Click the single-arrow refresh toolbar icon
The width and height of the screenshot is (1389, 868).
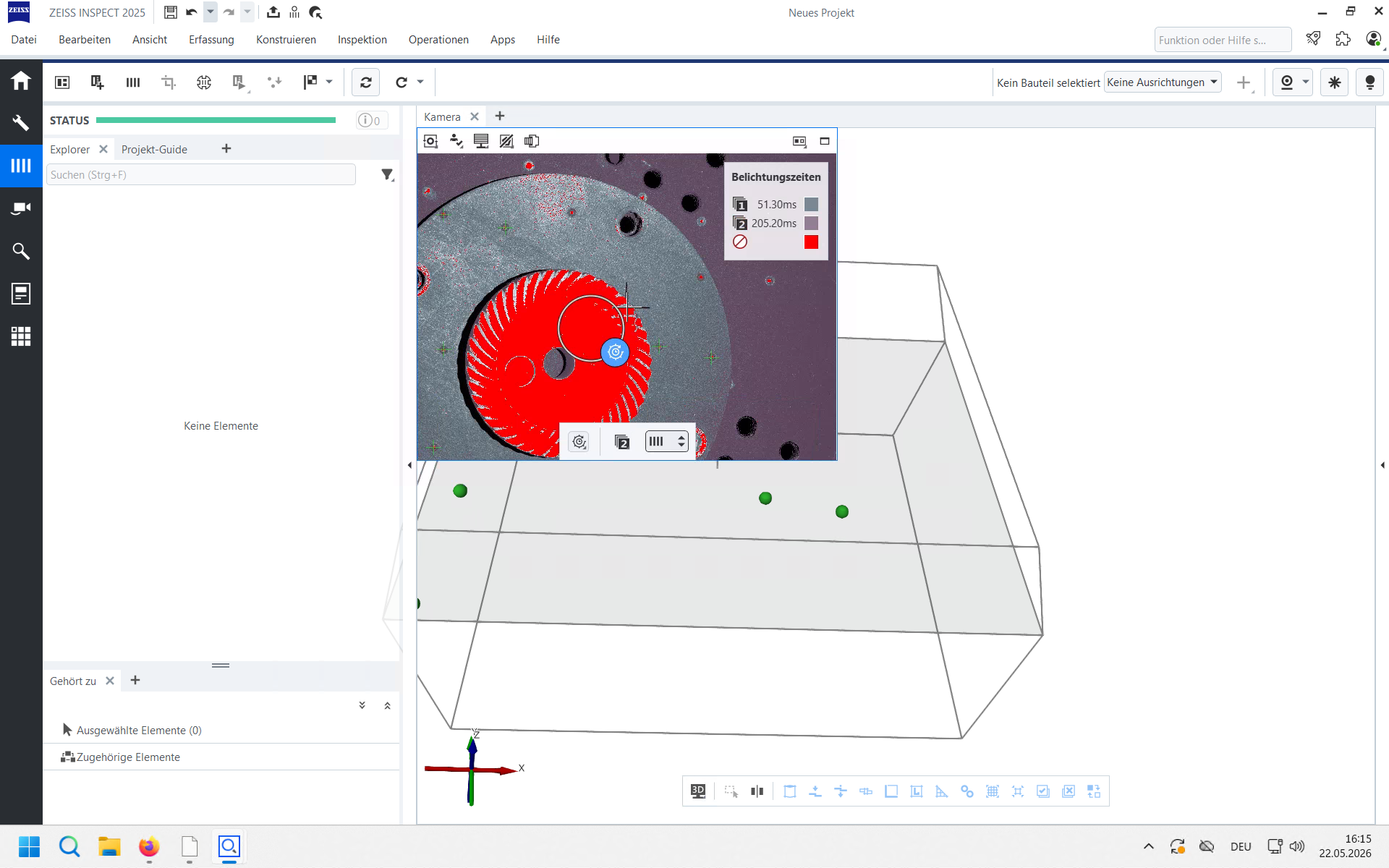(402, 82)
